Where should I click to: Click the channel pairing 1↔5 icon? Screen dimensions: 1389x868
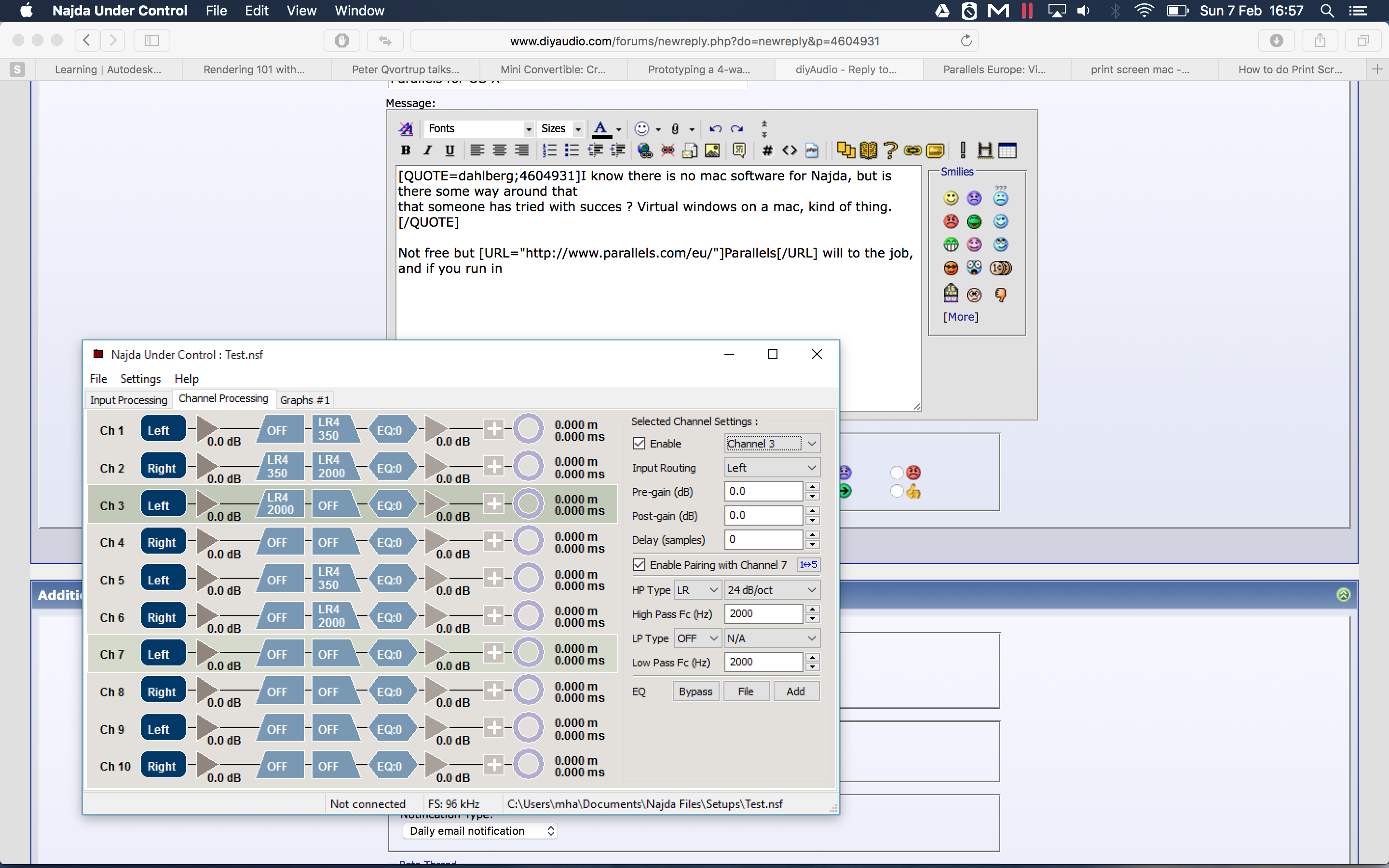[x=808, y=565]
